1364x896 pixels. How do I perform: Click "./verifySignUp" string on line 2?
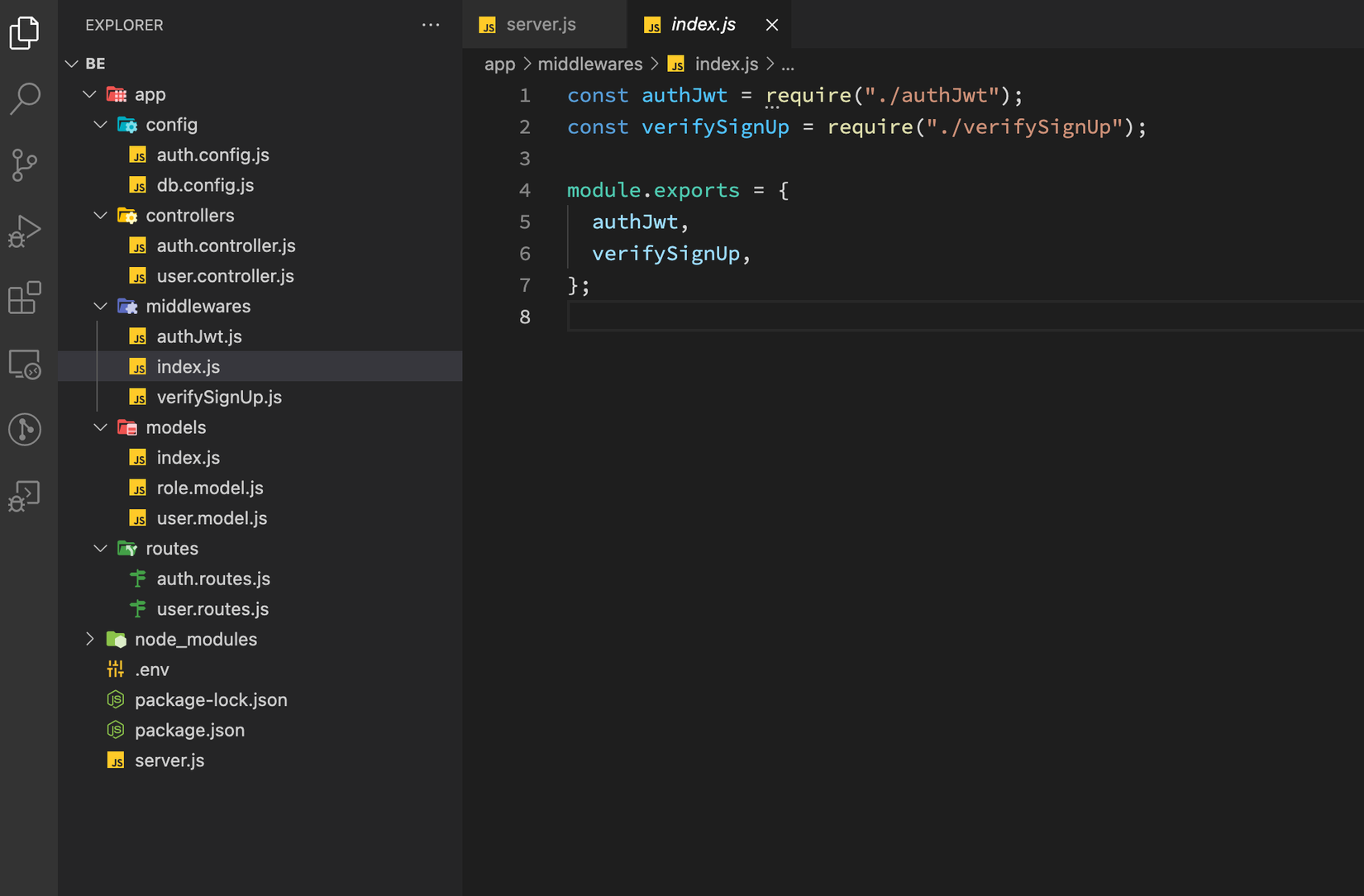click(x=1024, y=126)
